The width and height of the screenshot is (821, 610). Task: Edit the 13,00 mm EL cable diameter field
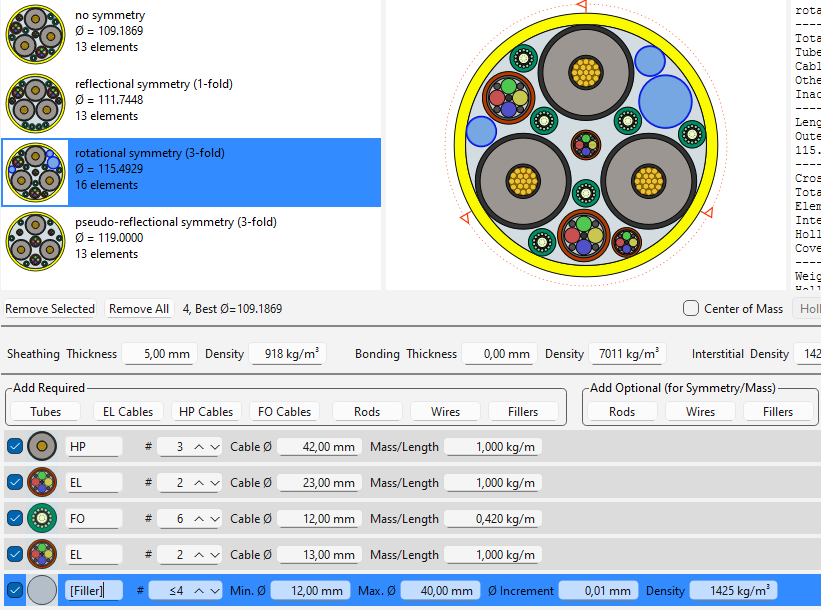coord(318,554)
